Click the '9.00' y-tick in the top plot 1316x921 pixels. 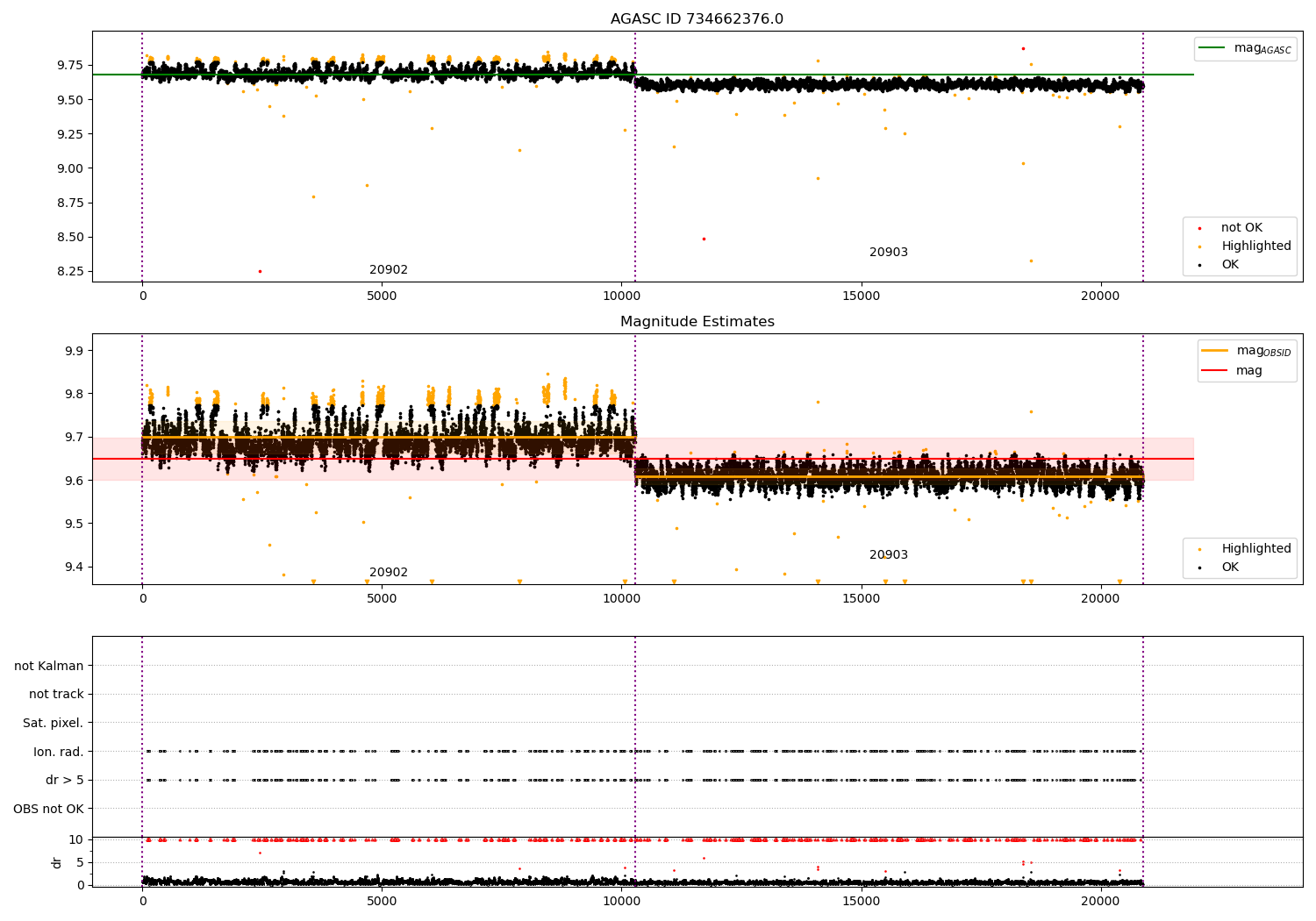70,168
